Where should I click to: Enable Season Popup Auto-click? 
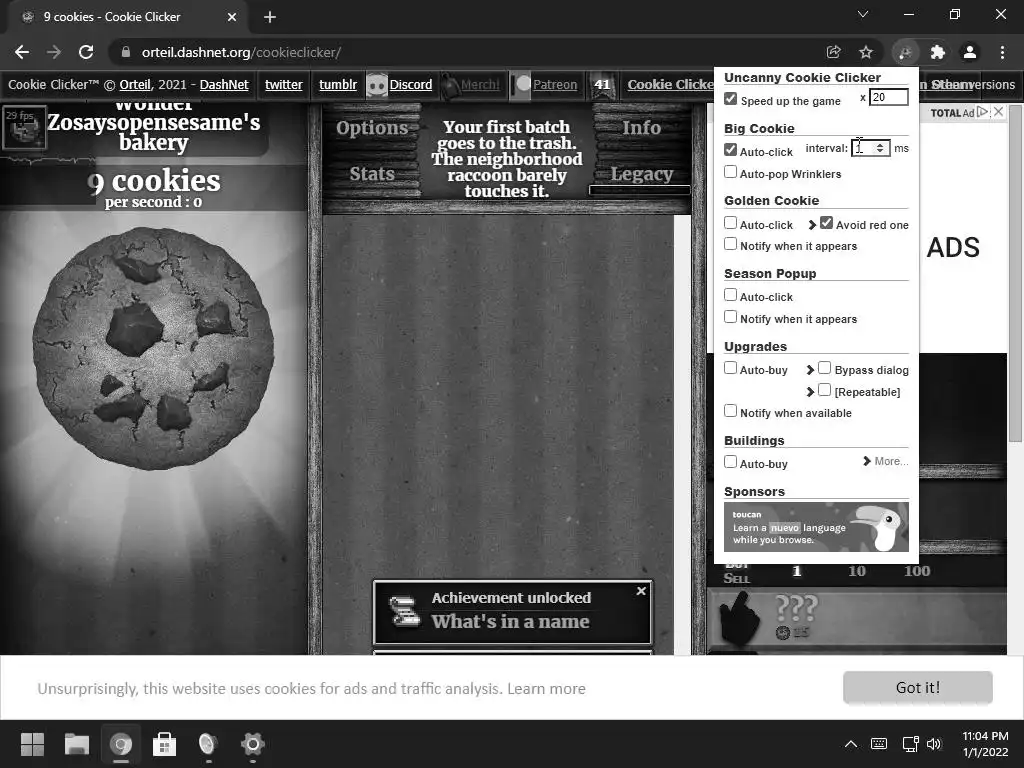[731, 295]
